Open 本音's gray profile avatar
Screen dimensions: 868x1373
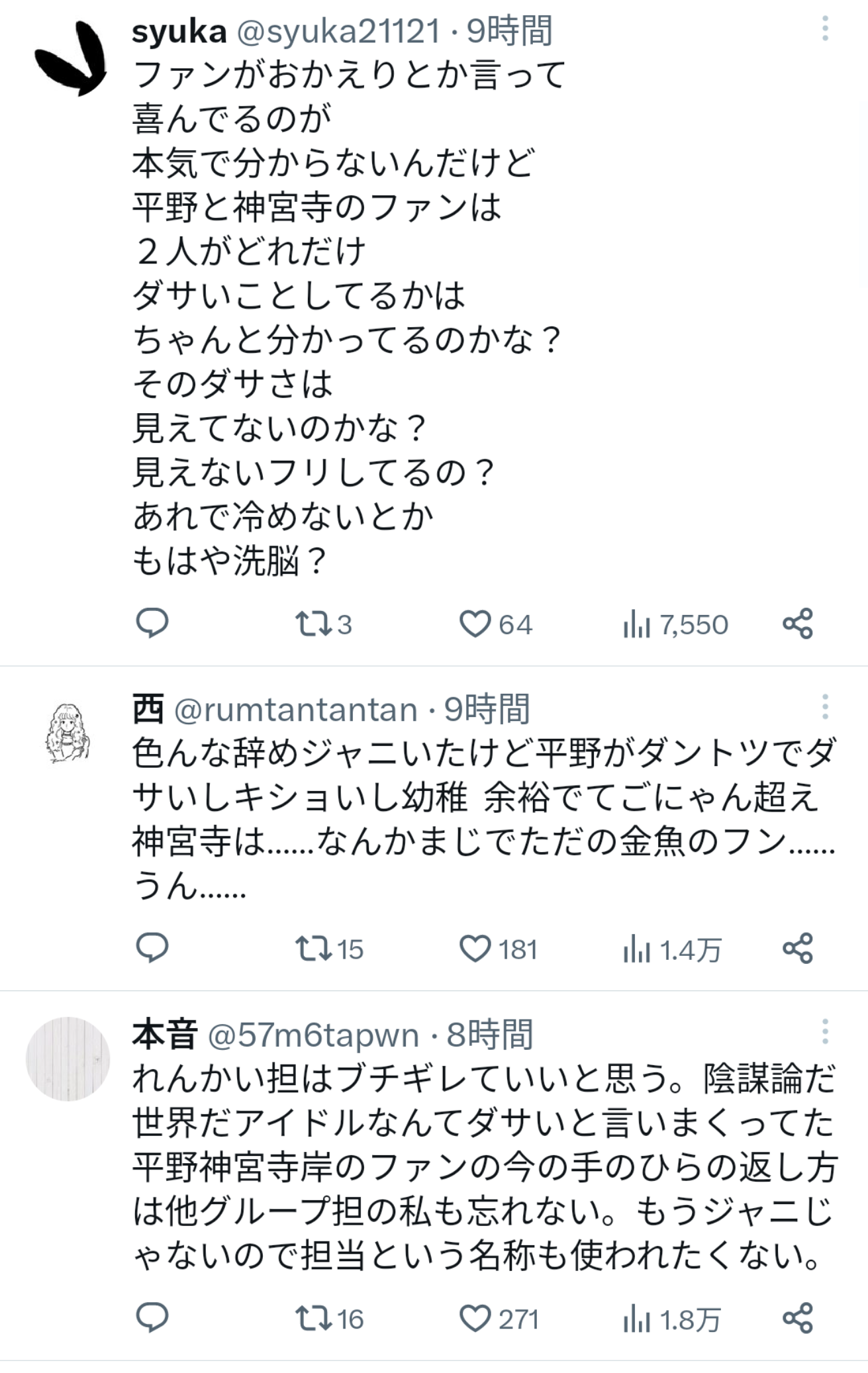(68, 1059)
